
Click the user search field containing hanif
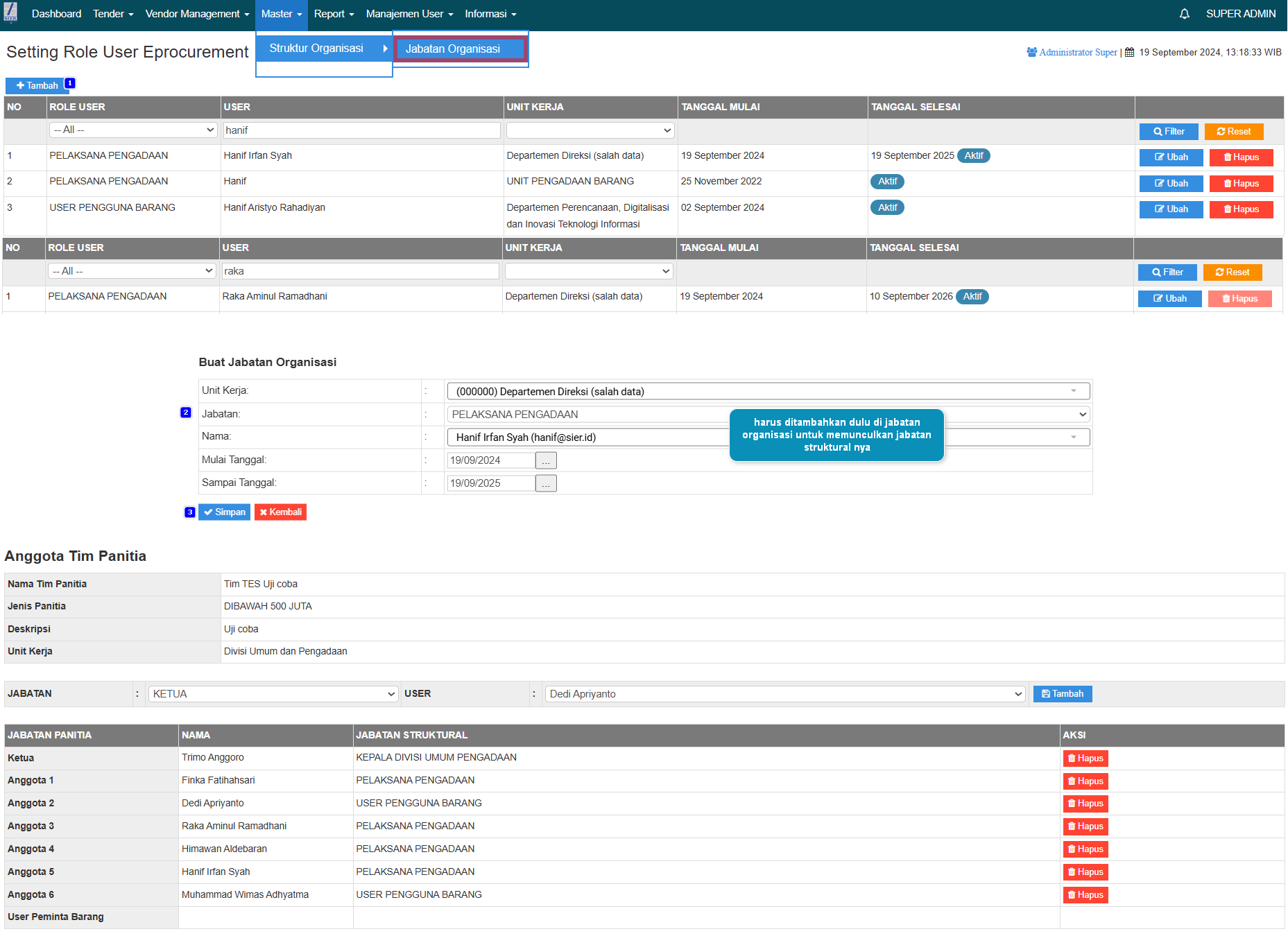(x=361, y=130)
